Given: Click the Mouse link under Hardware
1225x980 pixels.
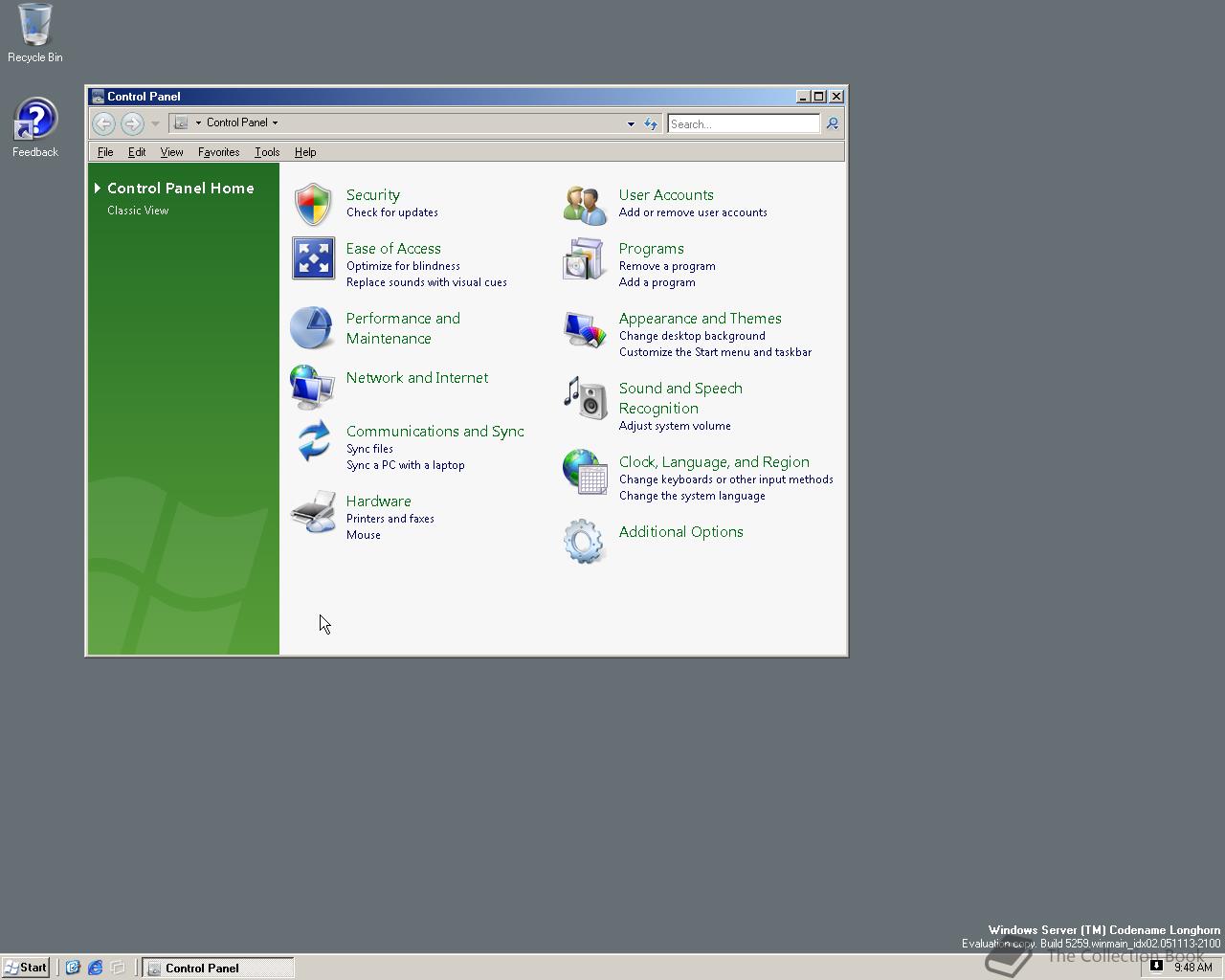Looking at the screenshot, I should coord(364,535).
